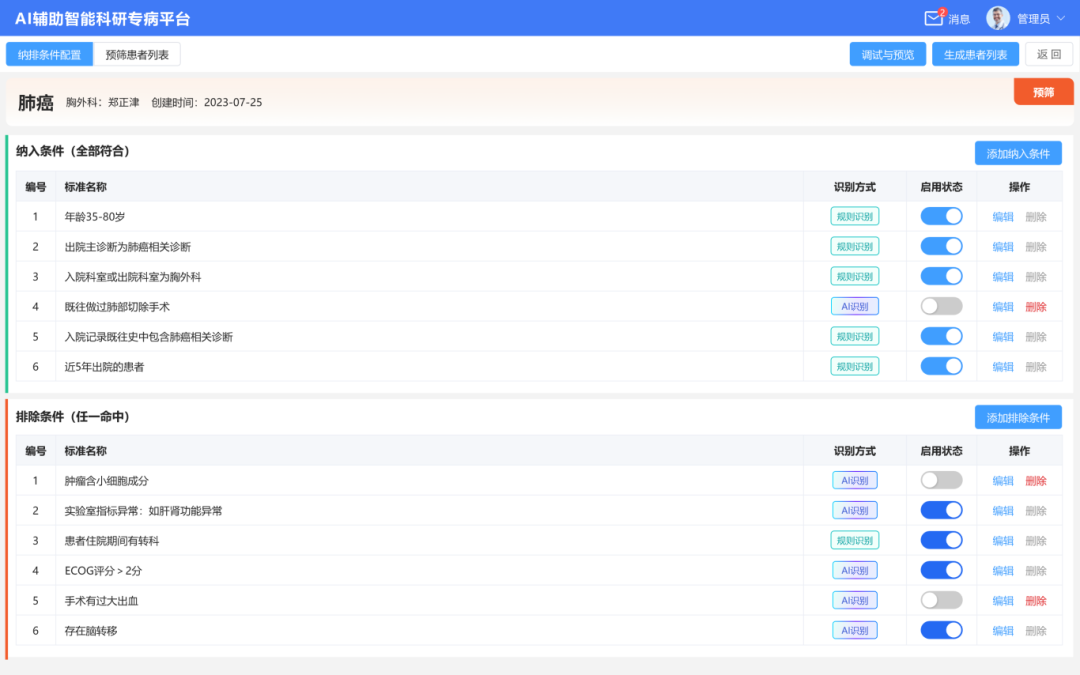The image size is (1080, 675).
Task: Click 添加排除条件 button
Action: click(1018, 417)
